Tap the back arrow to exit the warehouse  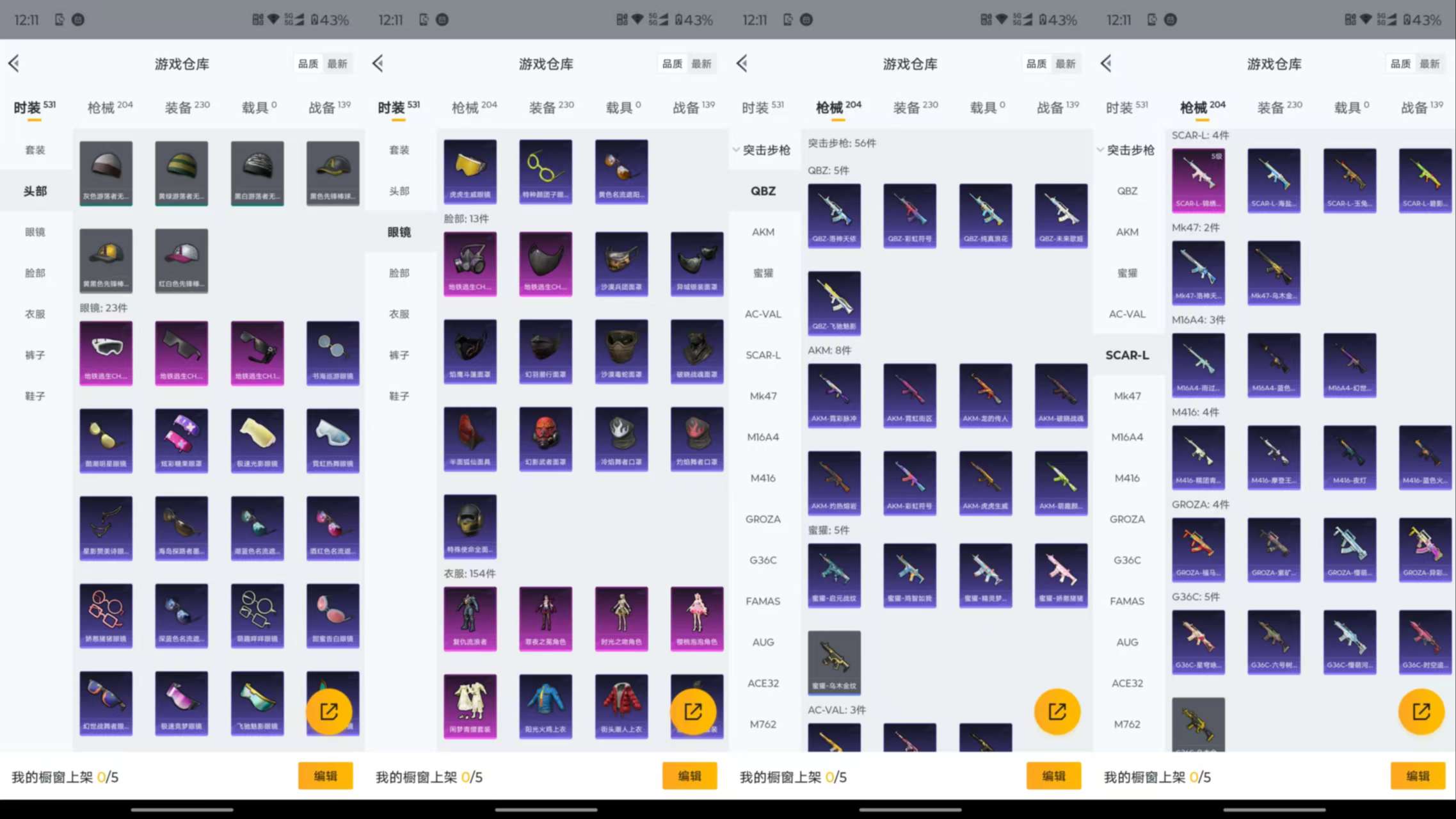(x=14, y=63)
